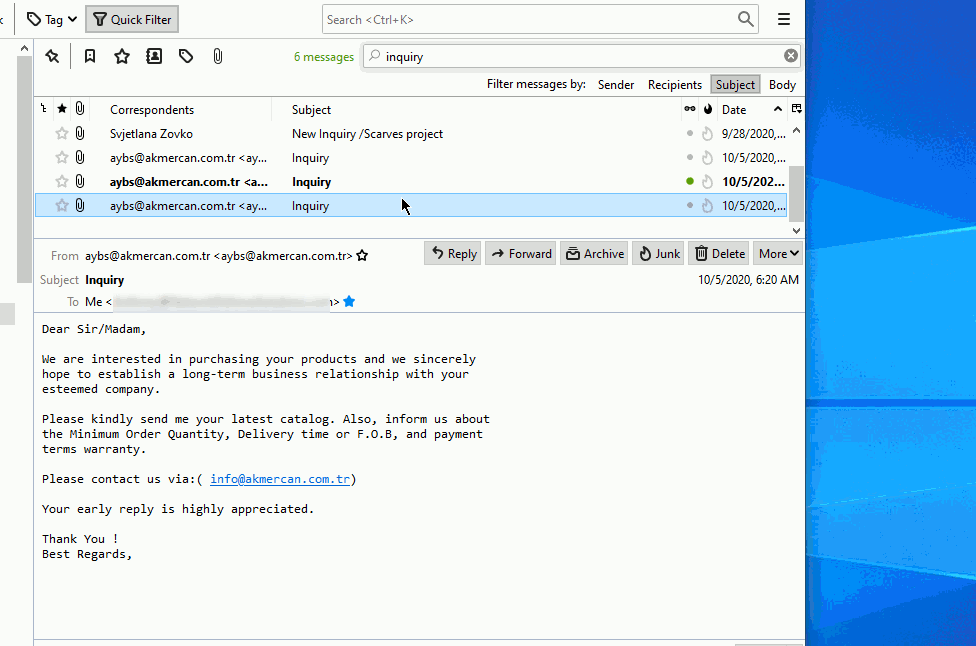Viewport: 976px width, 646px height.
Task: Follow the info@akmercan.com.tr link
Action: pos(279,479)
